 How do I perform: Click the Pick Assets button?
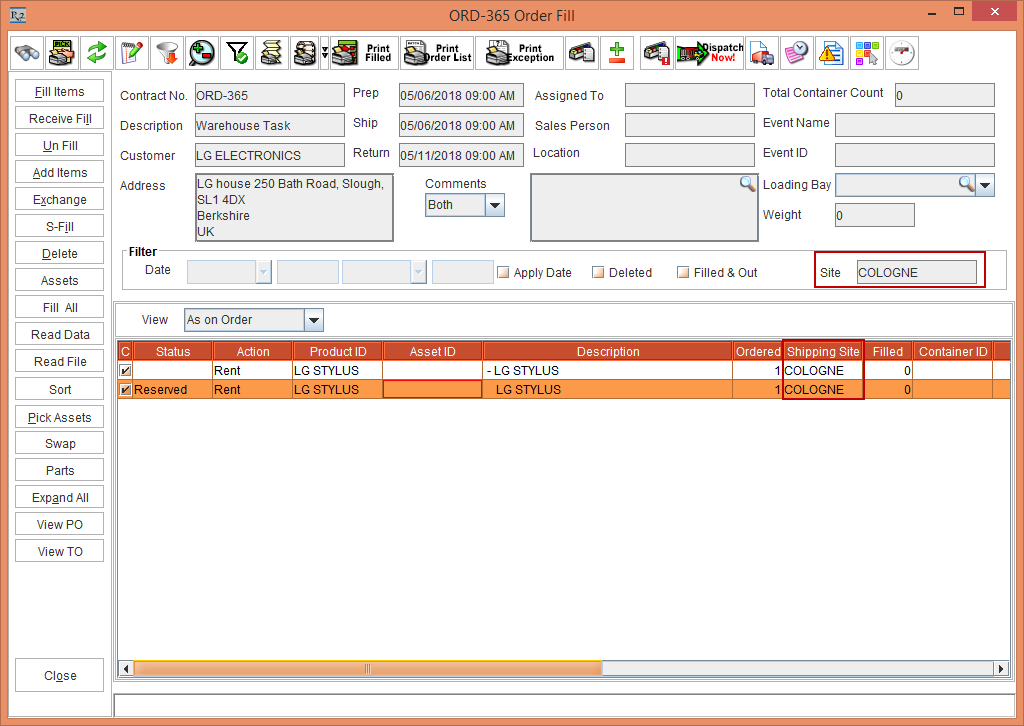60,417
